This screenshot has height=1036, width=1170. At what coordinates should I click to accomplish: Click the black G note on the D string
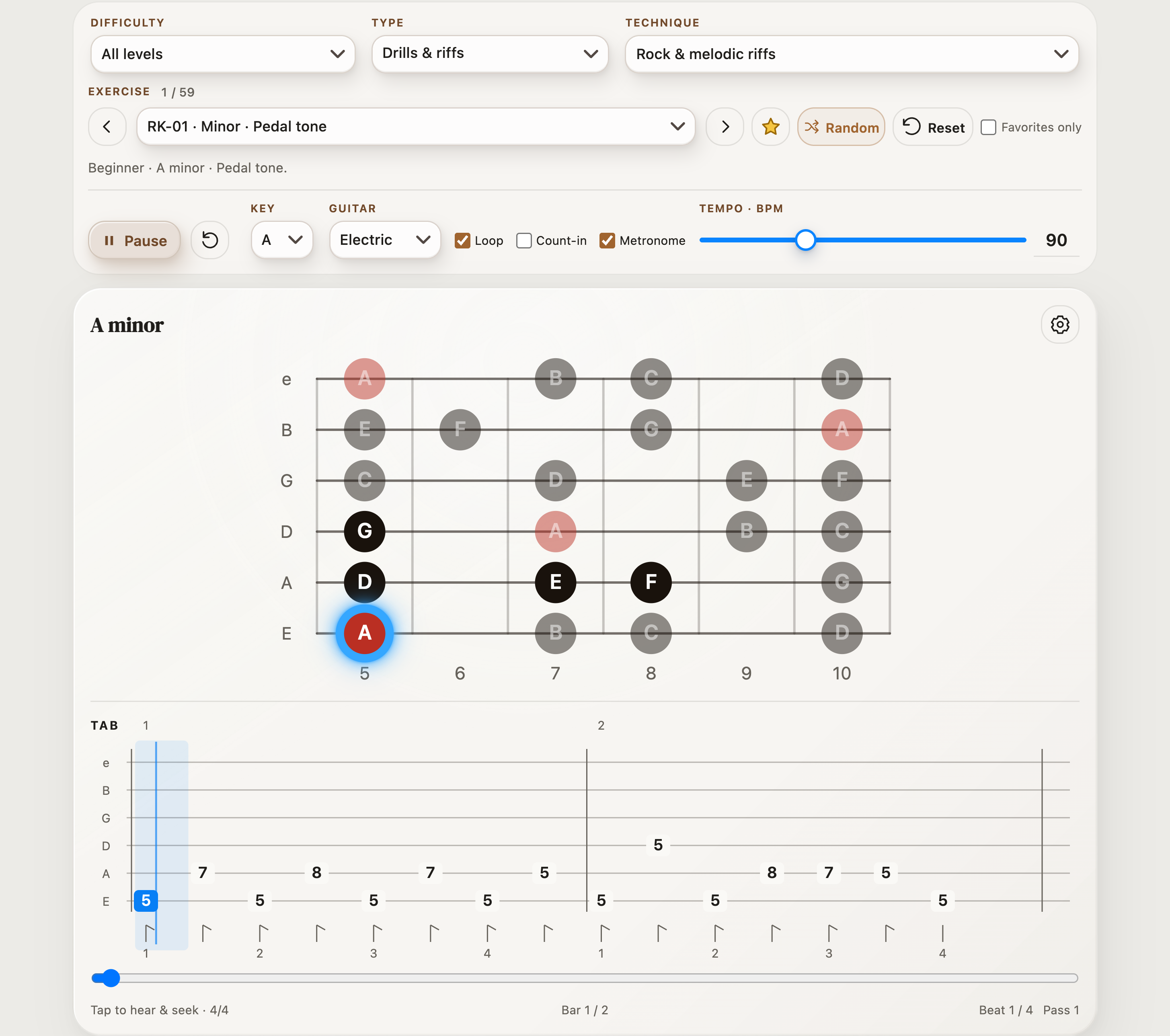[x=365, y=531]
